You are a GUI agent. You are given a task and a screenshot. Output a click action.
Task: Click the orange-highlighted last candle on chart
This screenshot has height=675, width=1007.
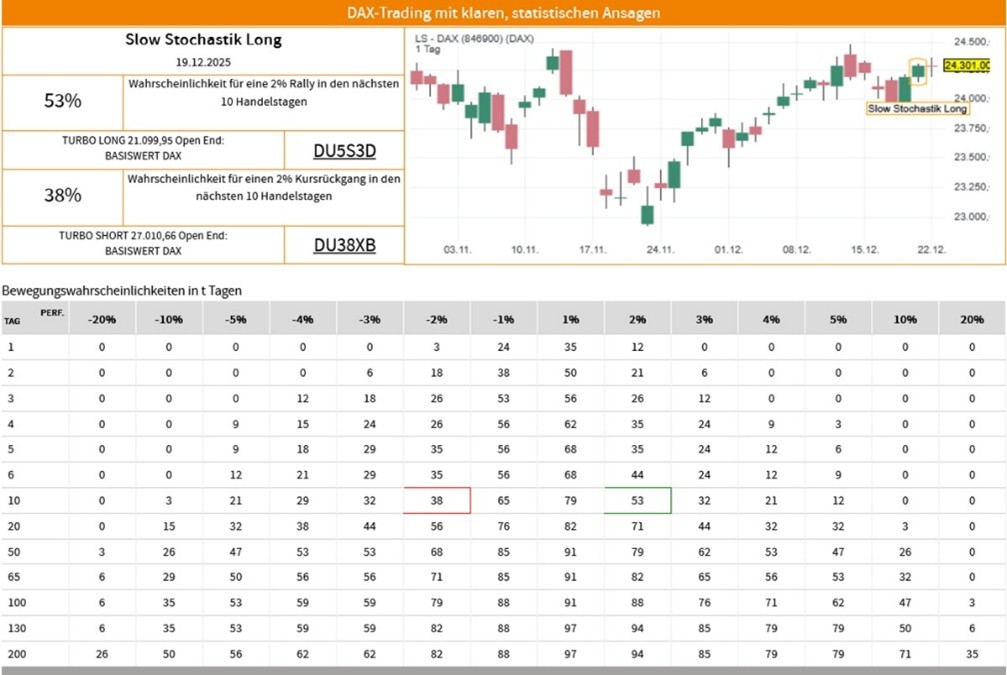[x=918, y=69]
